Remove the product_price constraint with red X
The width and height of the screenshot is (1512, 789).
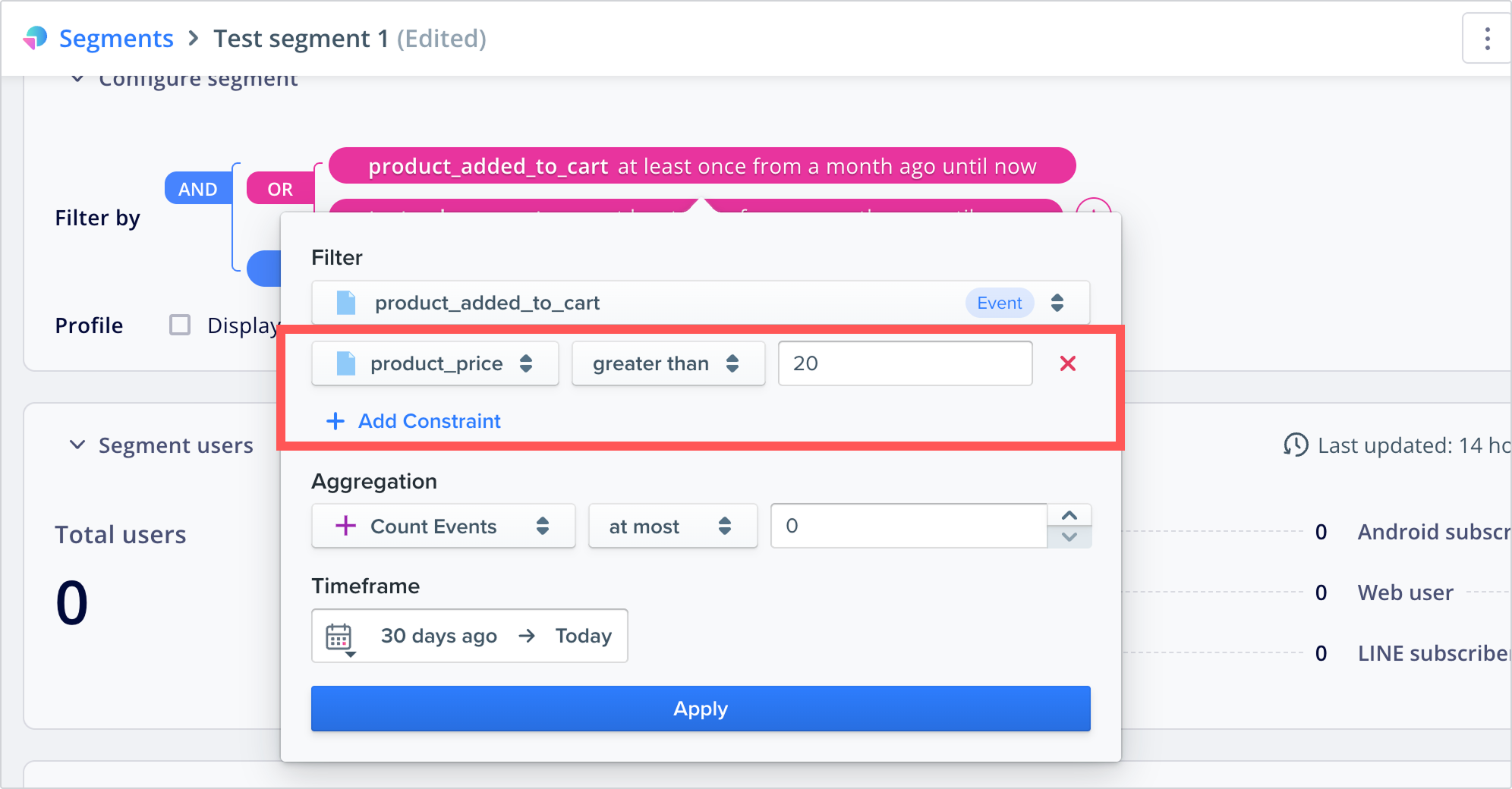point(1067,363)
